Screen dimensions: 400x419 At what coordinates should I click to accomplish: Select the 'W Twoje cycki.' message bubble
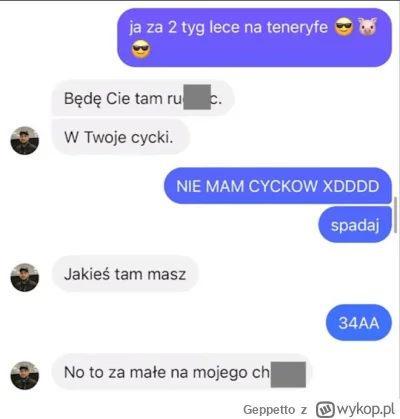120,137
